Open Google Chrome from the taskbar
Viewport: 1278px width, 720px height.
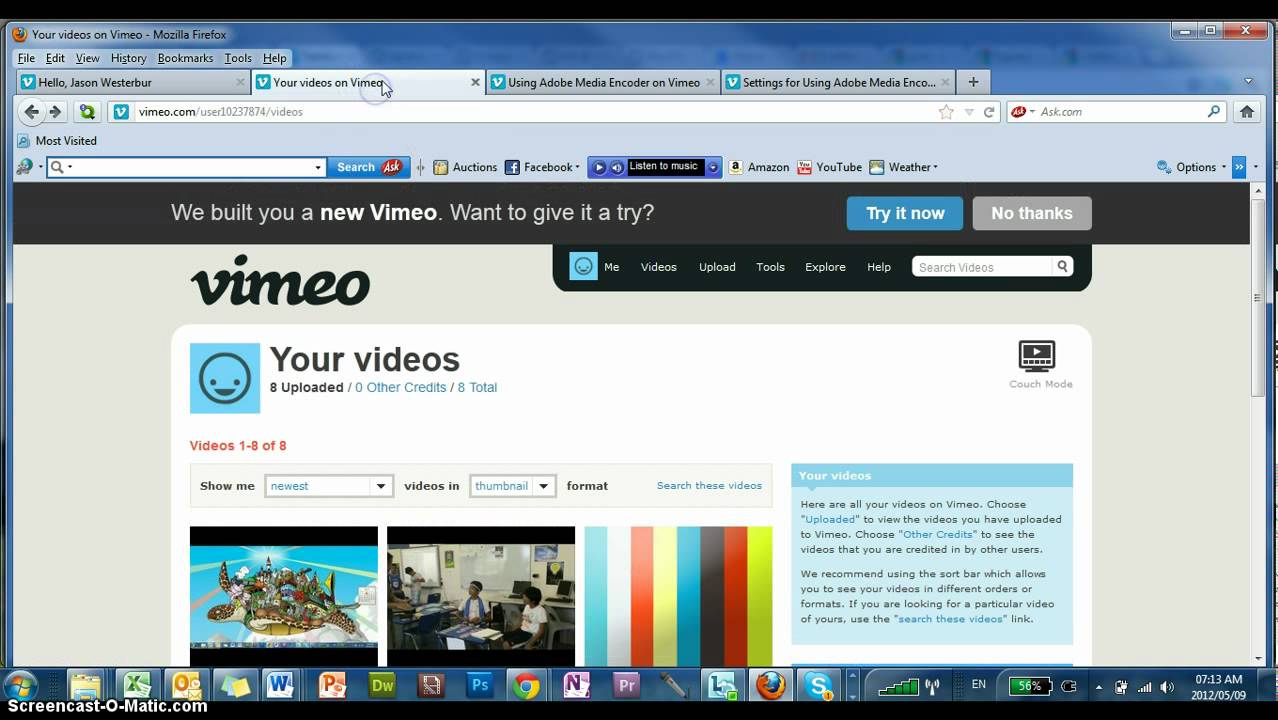(527, 686)
